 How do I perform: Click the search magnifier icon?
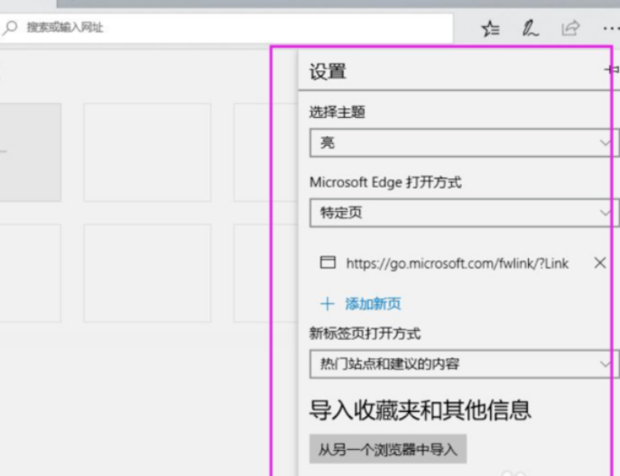pyautogui.click(x=10, y=28)
